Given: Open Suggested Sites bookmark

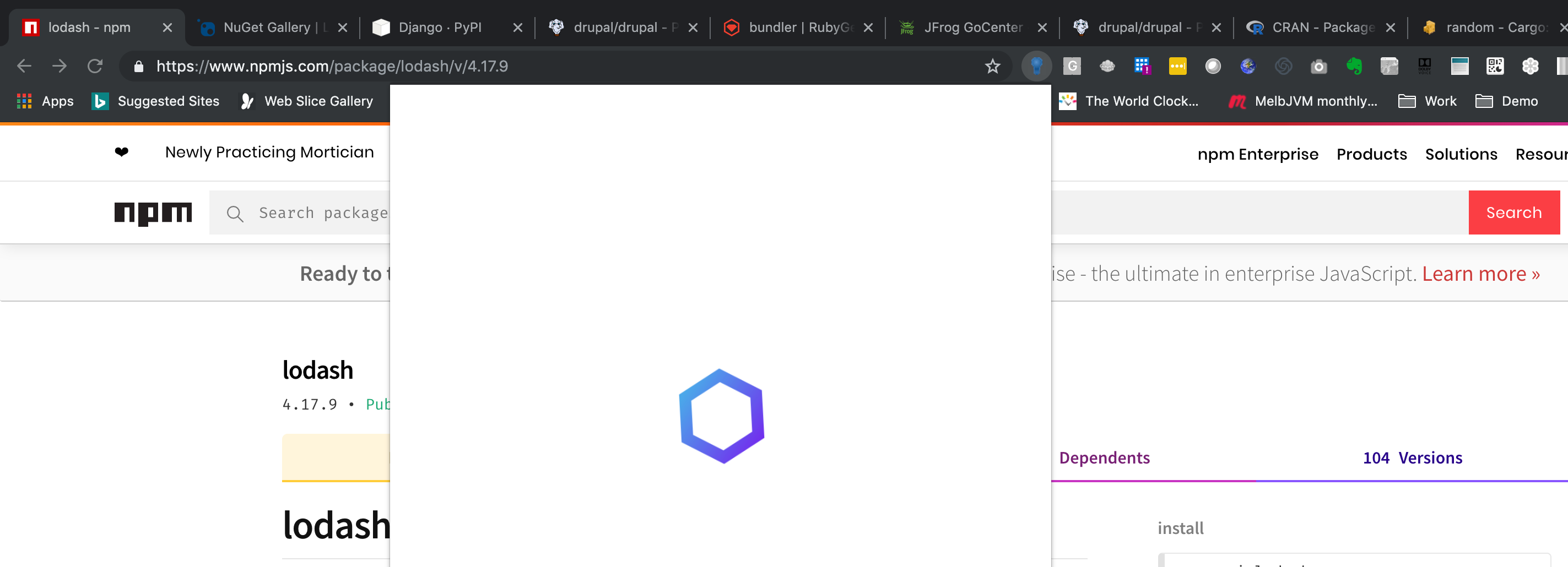Looking at the screenshot, I should coord(155,101).
